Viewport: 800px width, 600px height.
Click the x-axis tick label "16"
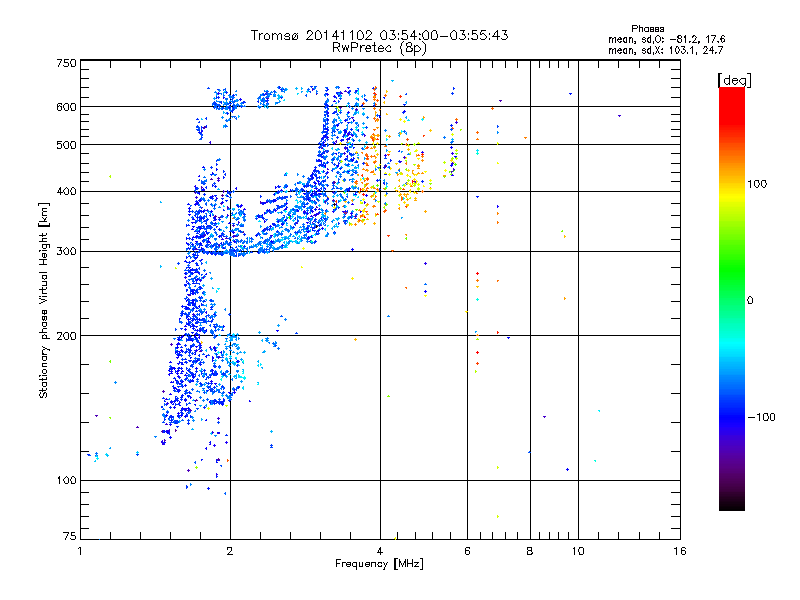click(x=680, y=551)
